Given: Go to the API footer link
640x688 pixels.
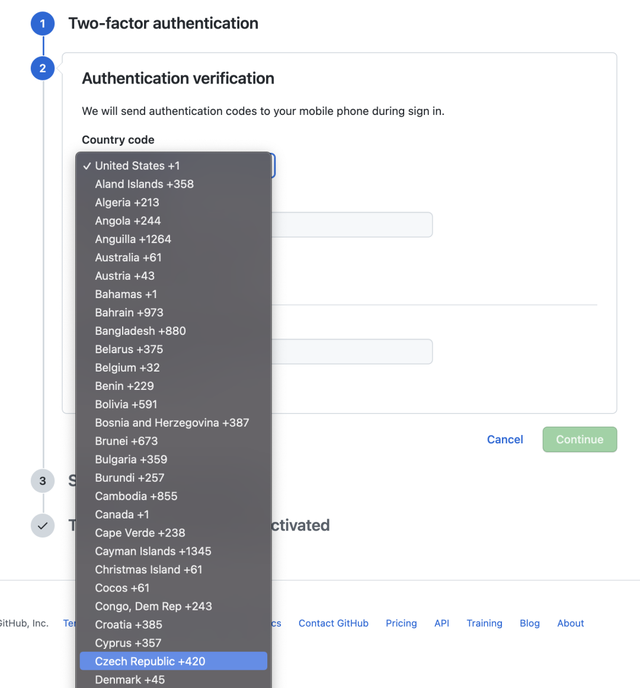Looking at the screenshot, I should (442, 623).
